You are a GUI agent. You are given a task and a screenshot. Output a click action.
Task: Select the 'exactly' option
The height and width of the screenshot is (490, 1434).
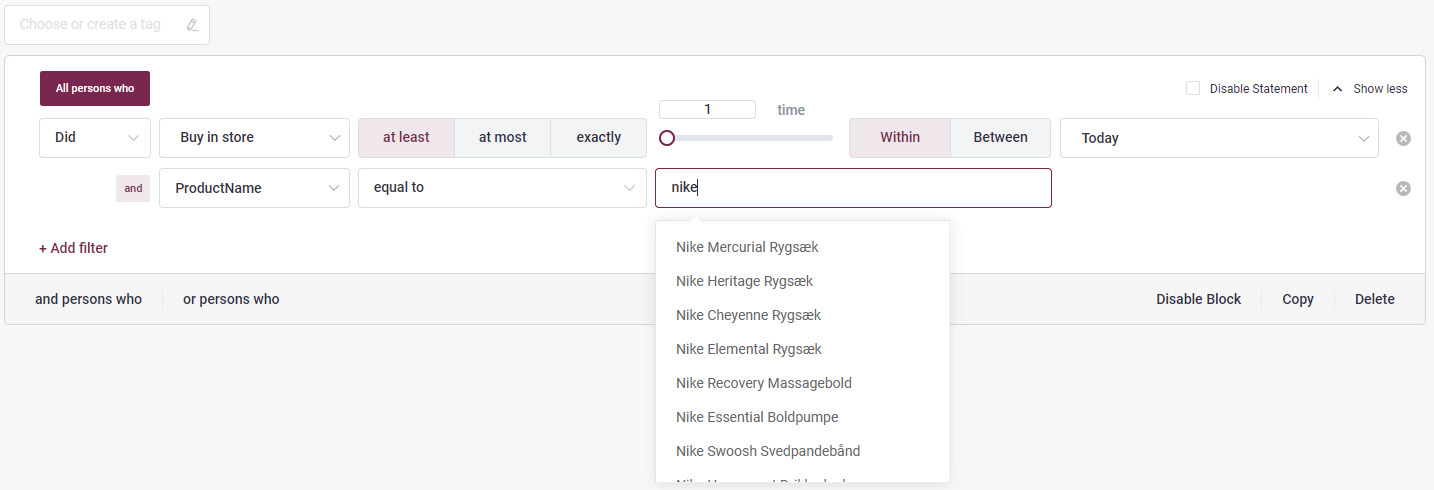point(599,138)
